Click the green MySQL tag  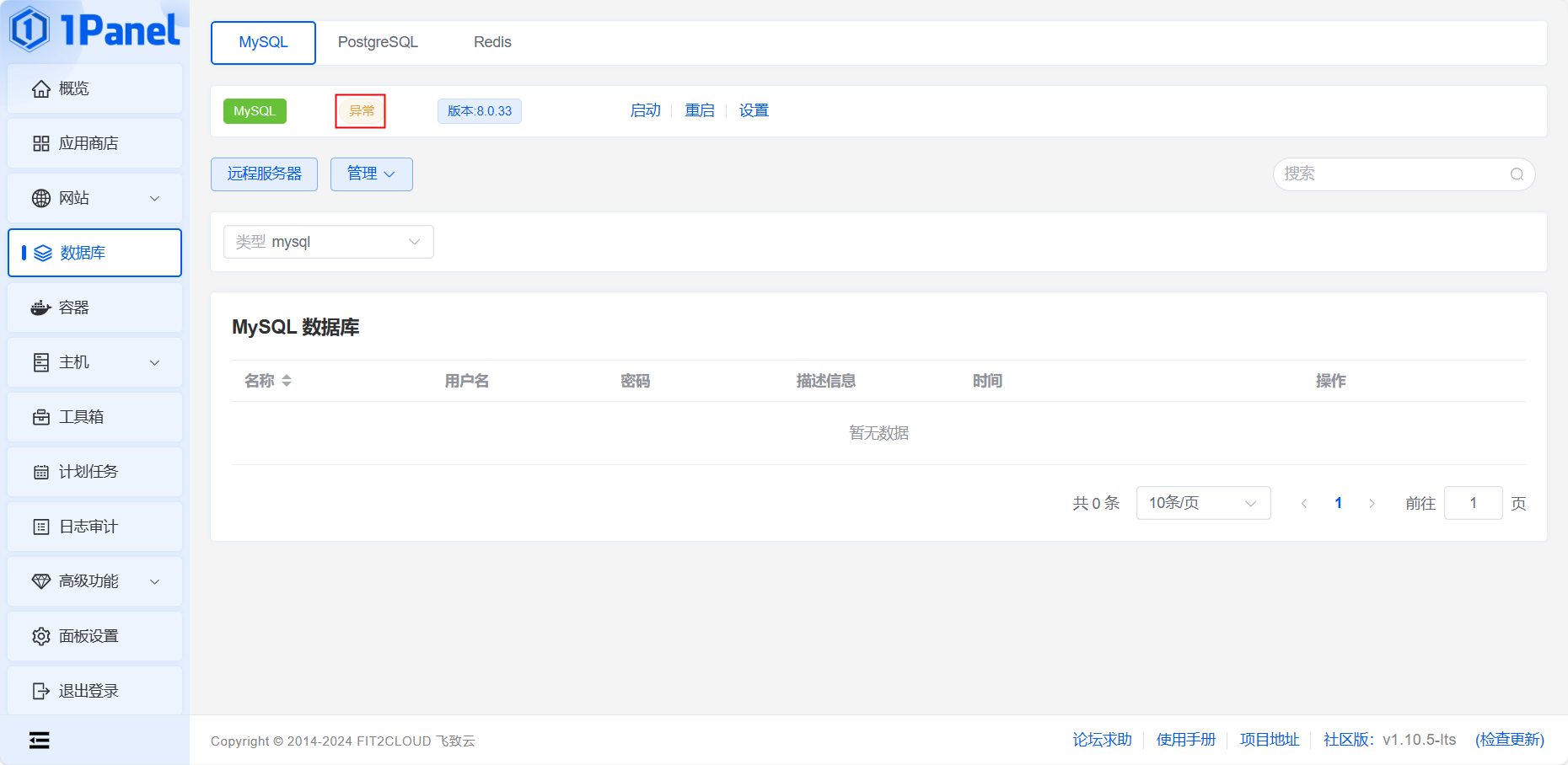coord(255,111)
